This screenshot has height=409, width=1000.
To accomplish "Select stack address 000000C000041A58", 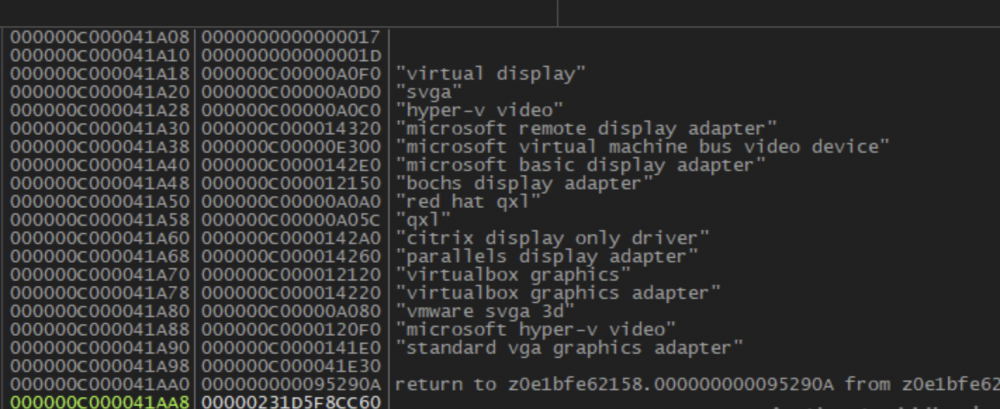I will [99, 220].
